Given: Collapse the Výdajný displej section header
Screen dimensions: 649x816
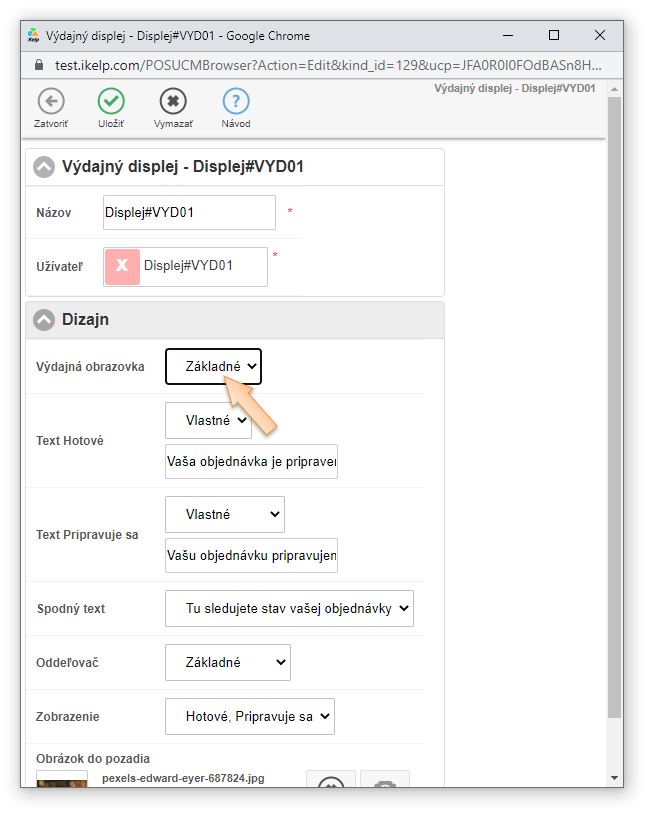Looking at the screenshot, I should coord(44,167).
